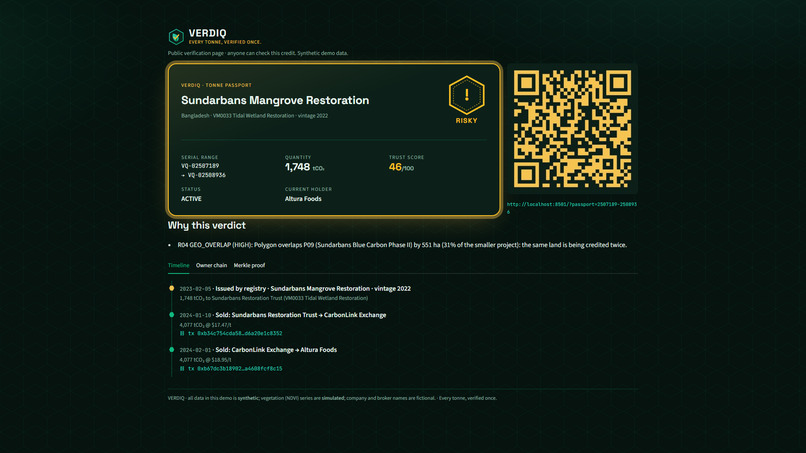Click the ACTIVE status value

coord(191,198)
